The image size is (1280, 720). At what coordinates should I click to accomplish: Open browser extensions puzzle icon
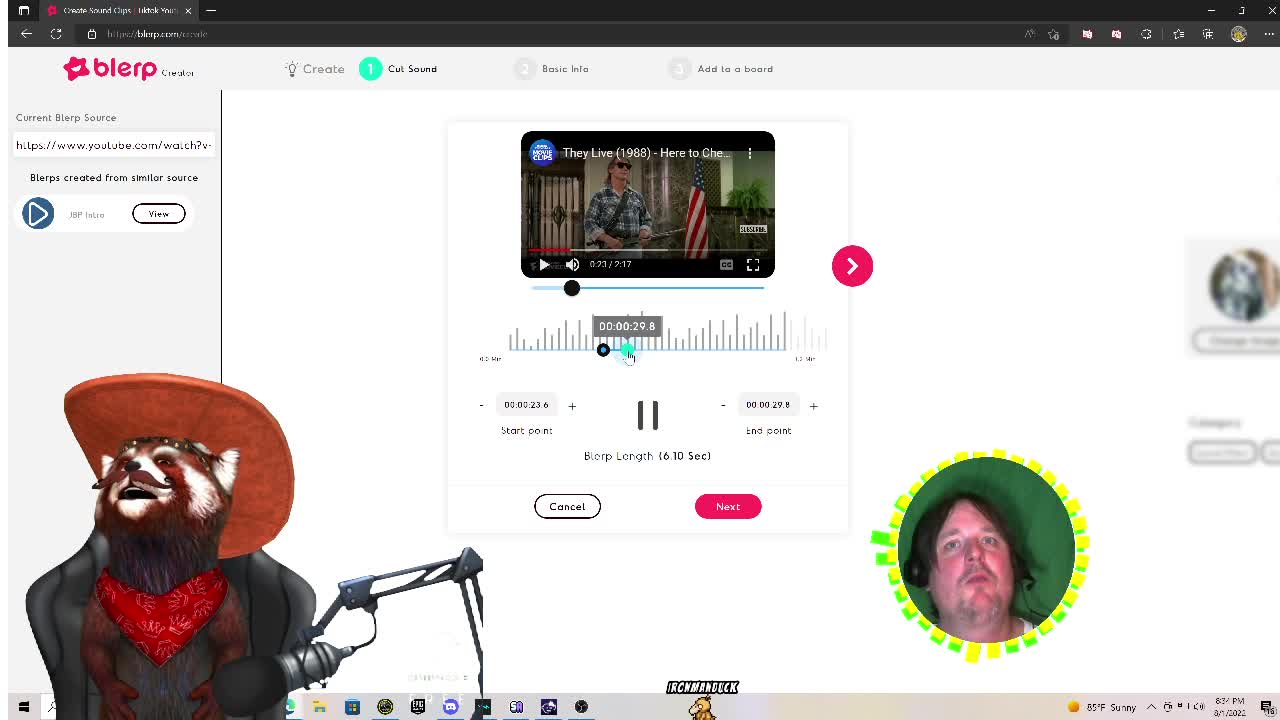click(x=1146, y=34)
